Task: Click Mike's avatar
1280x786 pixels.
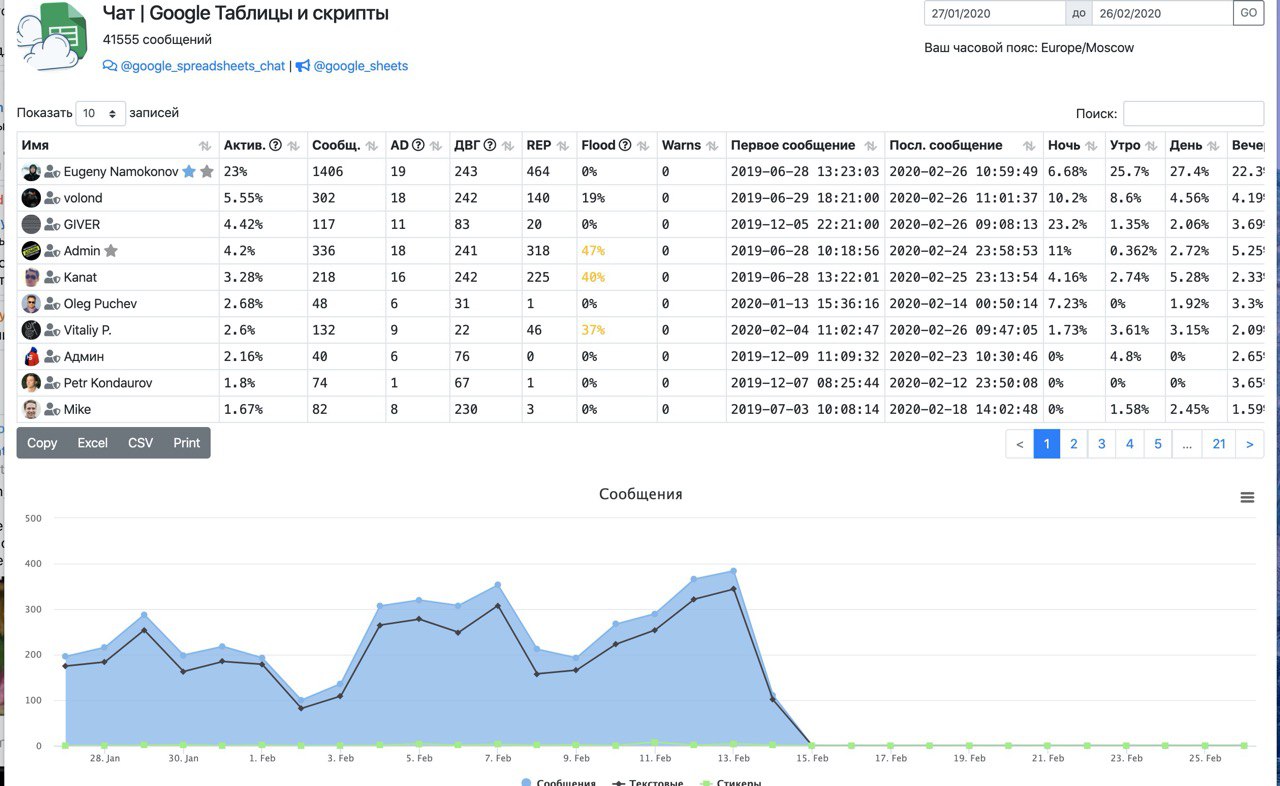Action: [x=31, y=409]
